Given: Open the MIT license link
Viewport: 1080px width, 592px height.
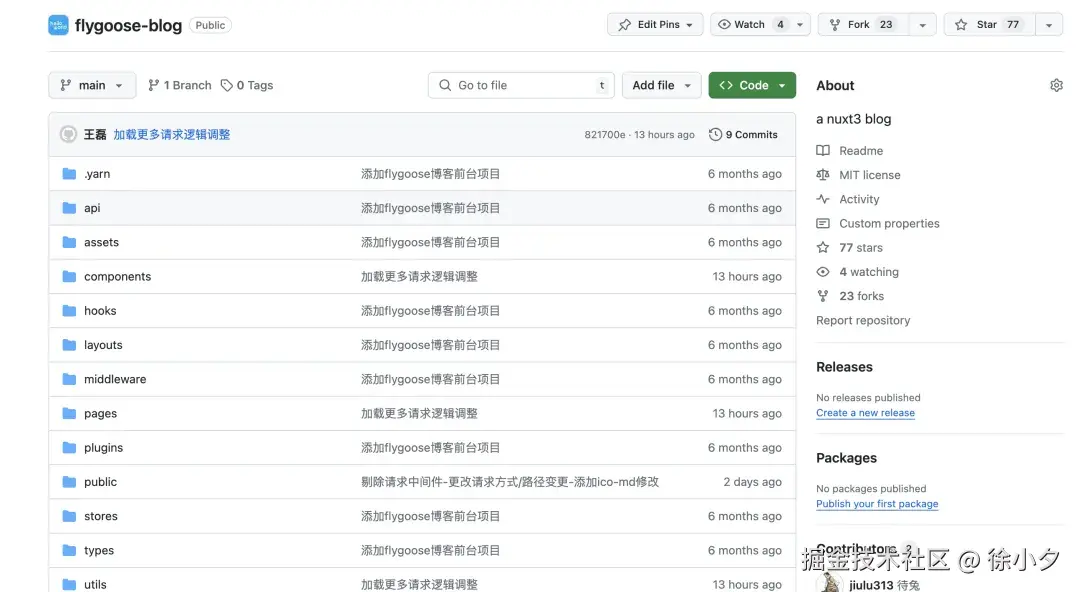Looking at the screenshot, I should 869,175.
